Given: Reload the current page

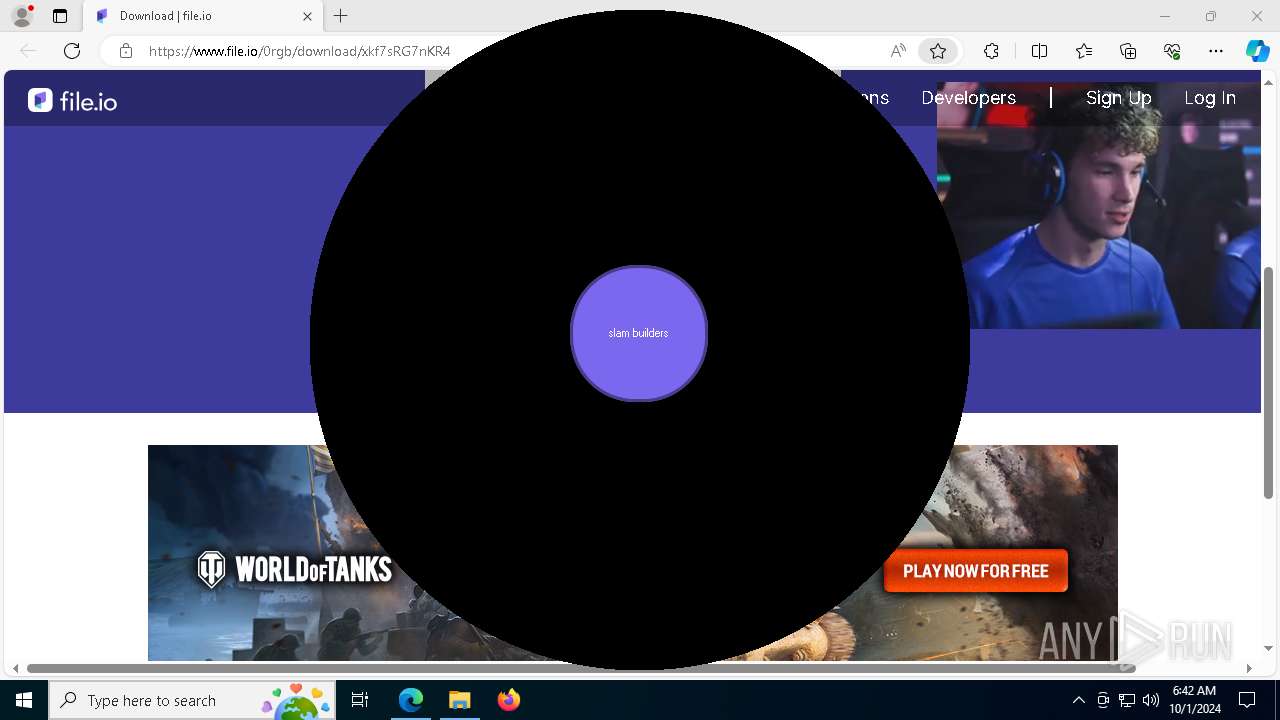Looking at the screenshot, I should point(72,51).
